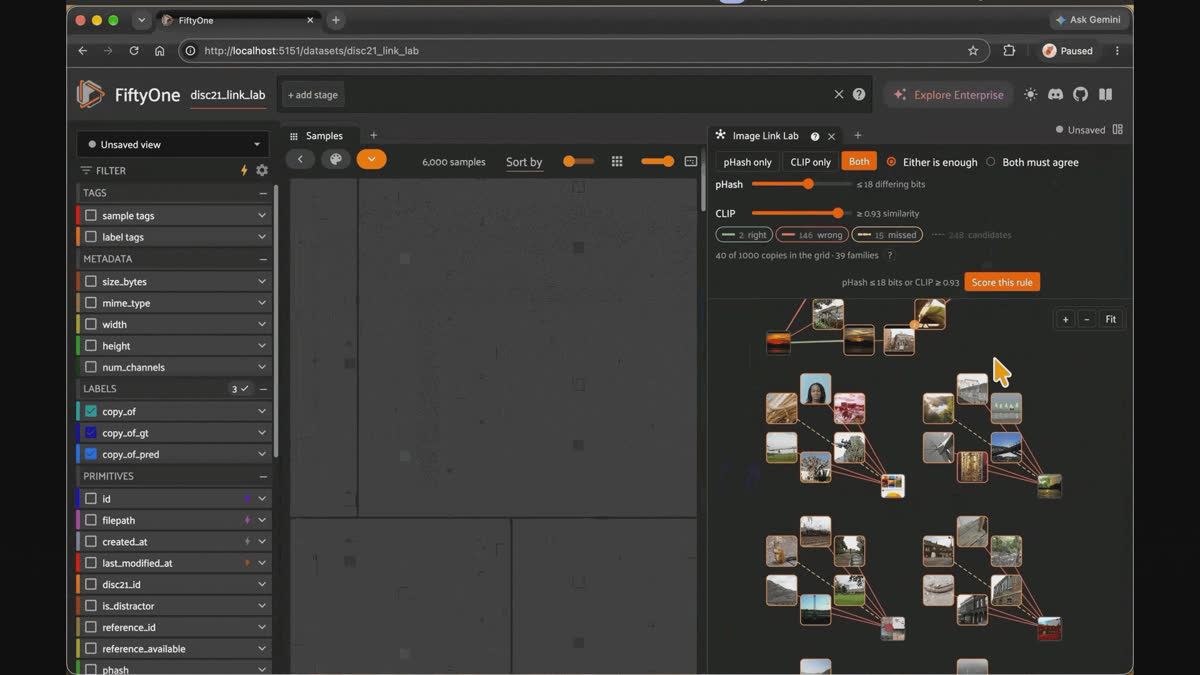Click the back arrow in Samples toolbar

click(300, 160)
